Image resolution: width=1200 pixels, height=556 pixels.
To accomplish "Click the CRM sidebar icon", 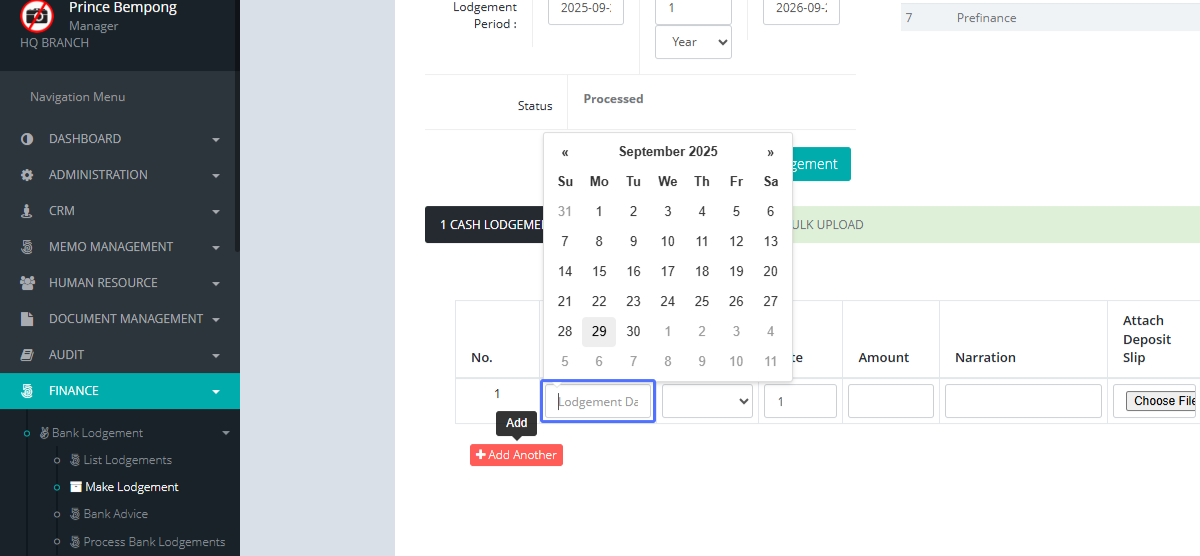I will [x=27, y=211].
